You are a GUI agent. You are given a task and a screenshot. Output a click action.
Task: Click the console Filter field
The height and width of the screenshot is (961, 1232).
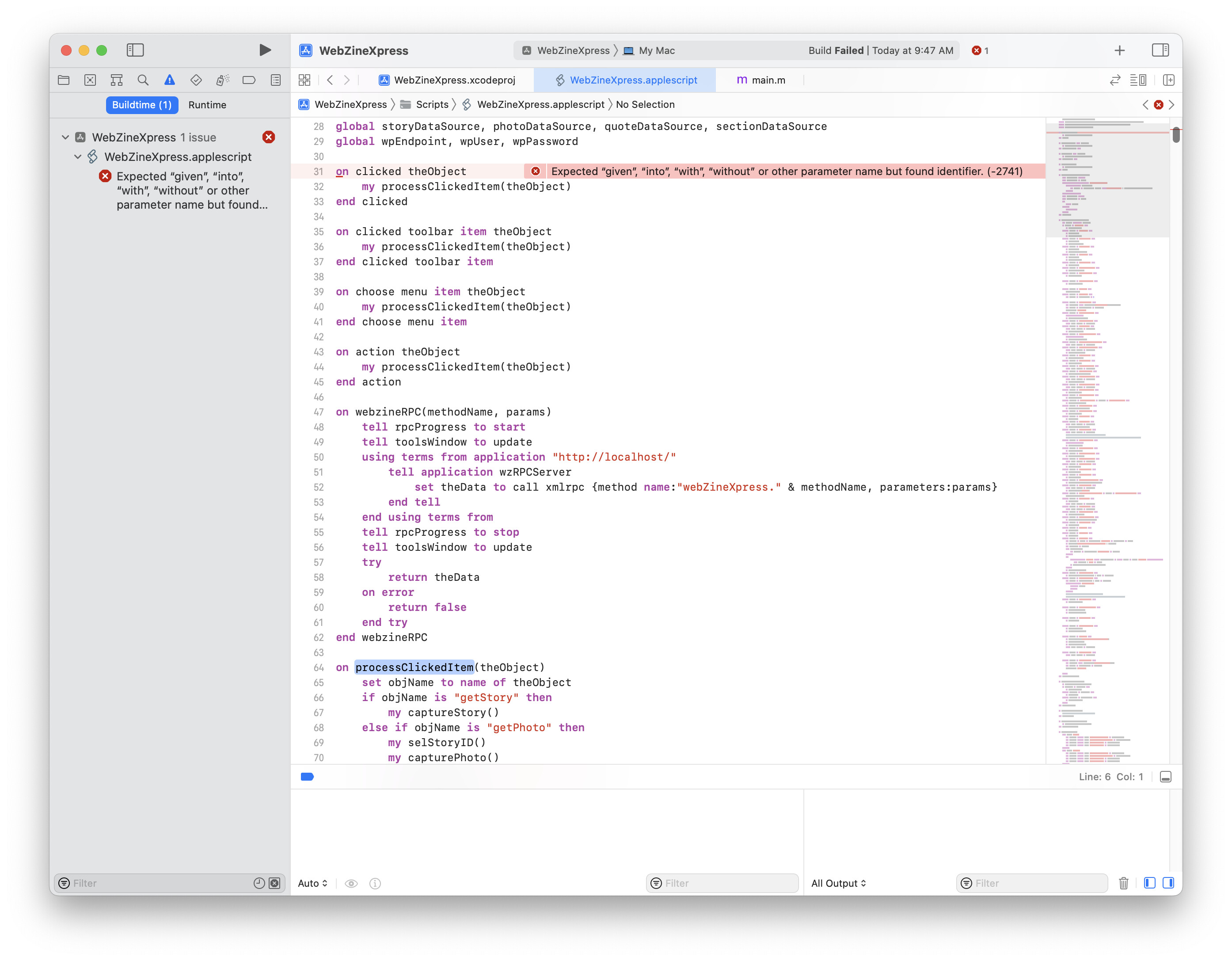(x=1032, y=883)
